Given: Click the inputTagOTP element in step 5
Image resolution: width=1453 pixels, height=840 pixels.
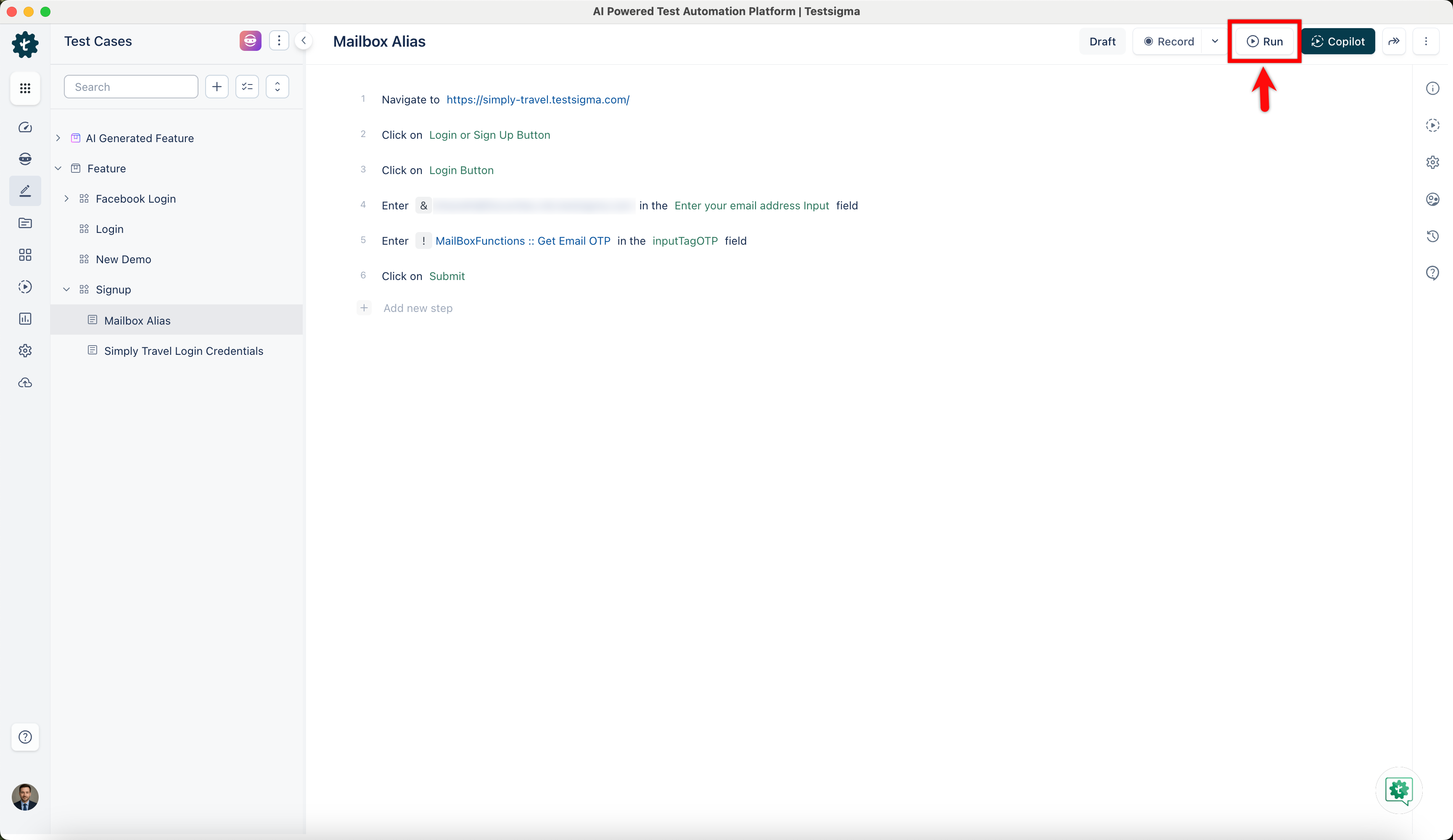Looking at the screenshot, I should pyautogui.click(x=685, y=241).
